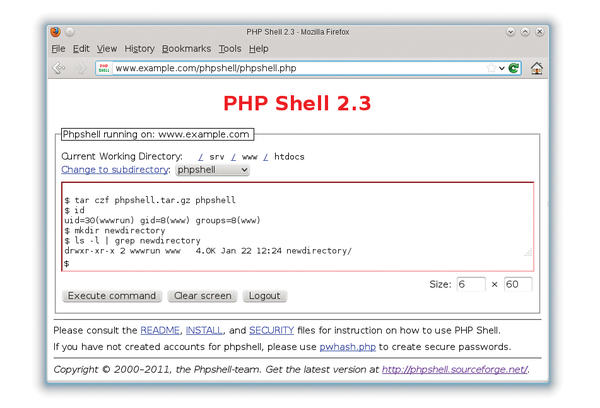Bookmark page with the star icon
The image size is (600, 408).
(491, 68)
